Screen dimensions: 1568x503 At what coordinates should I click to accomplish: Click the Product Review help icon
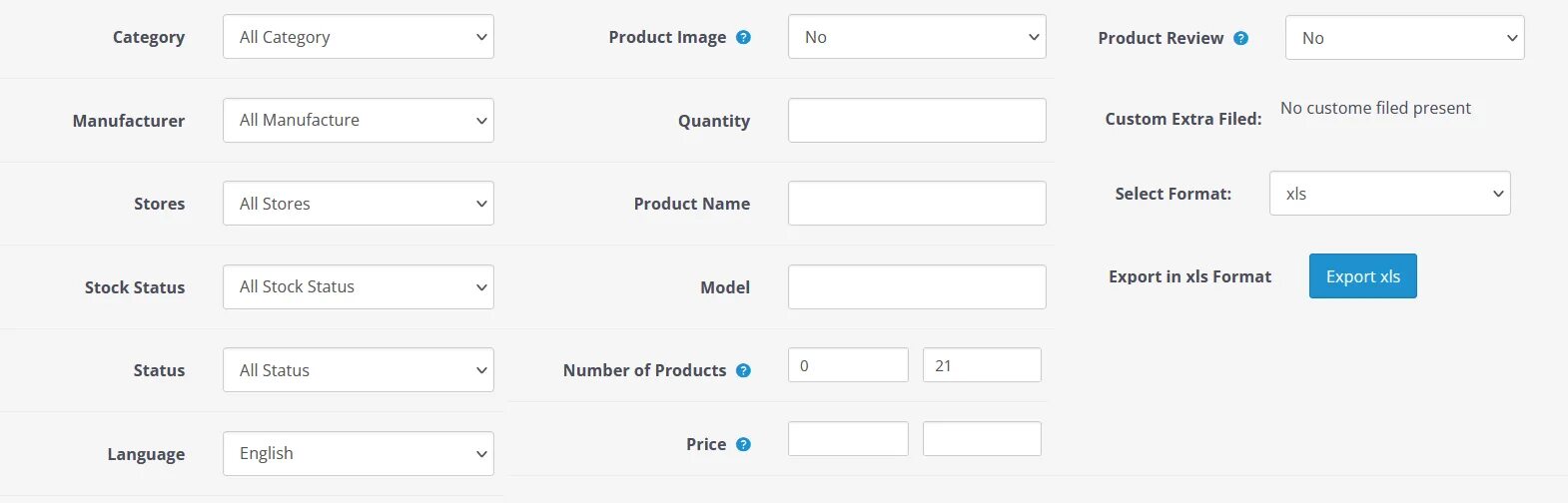1240,38
